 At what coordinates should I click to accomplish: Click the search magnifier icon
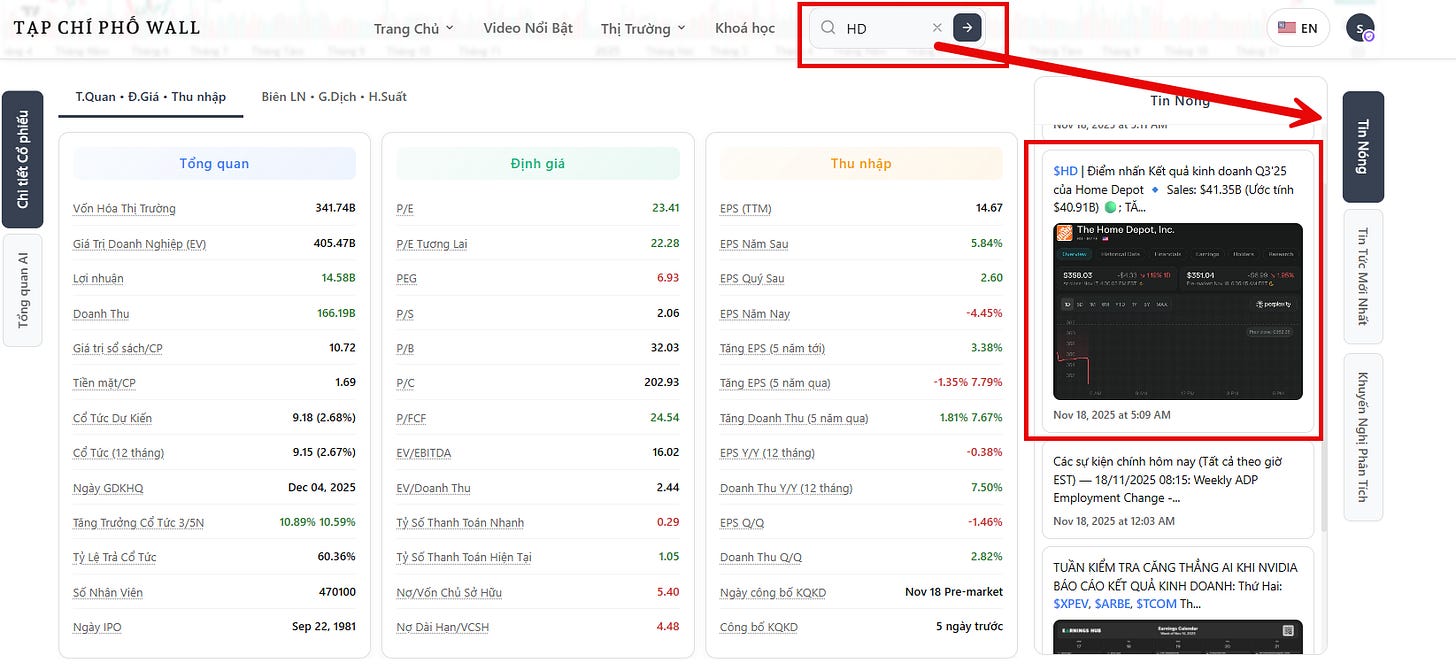click(x=828, y=28)
